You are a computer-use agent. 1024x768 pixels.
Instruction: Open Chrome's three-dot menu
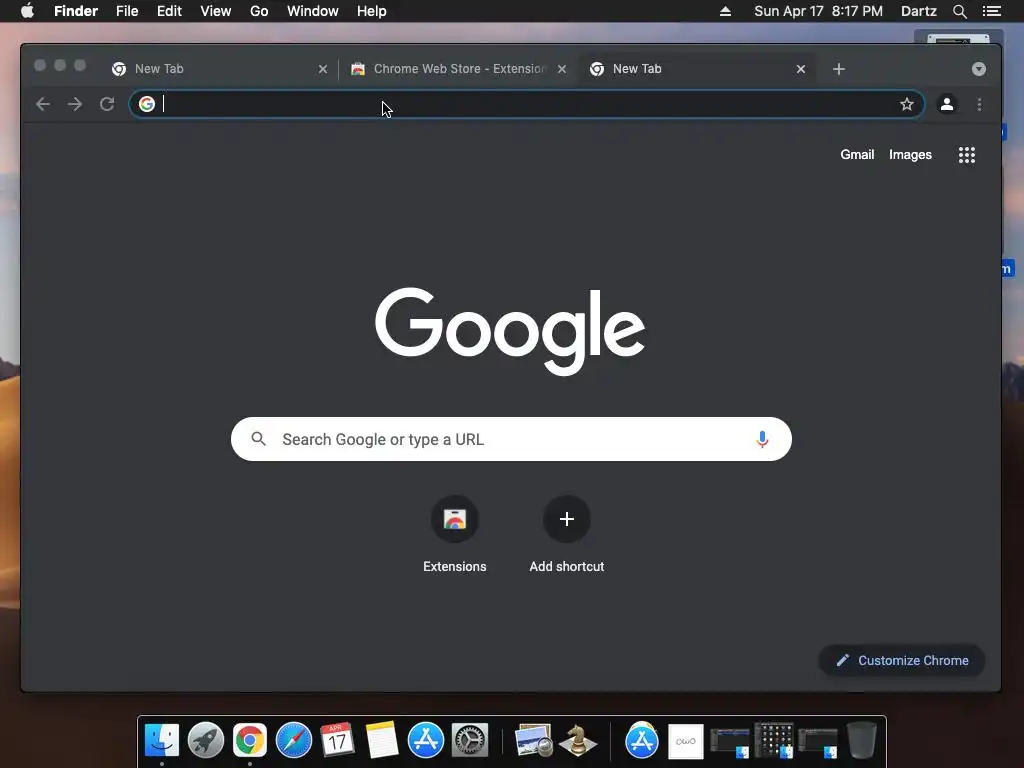pos(979,104)
